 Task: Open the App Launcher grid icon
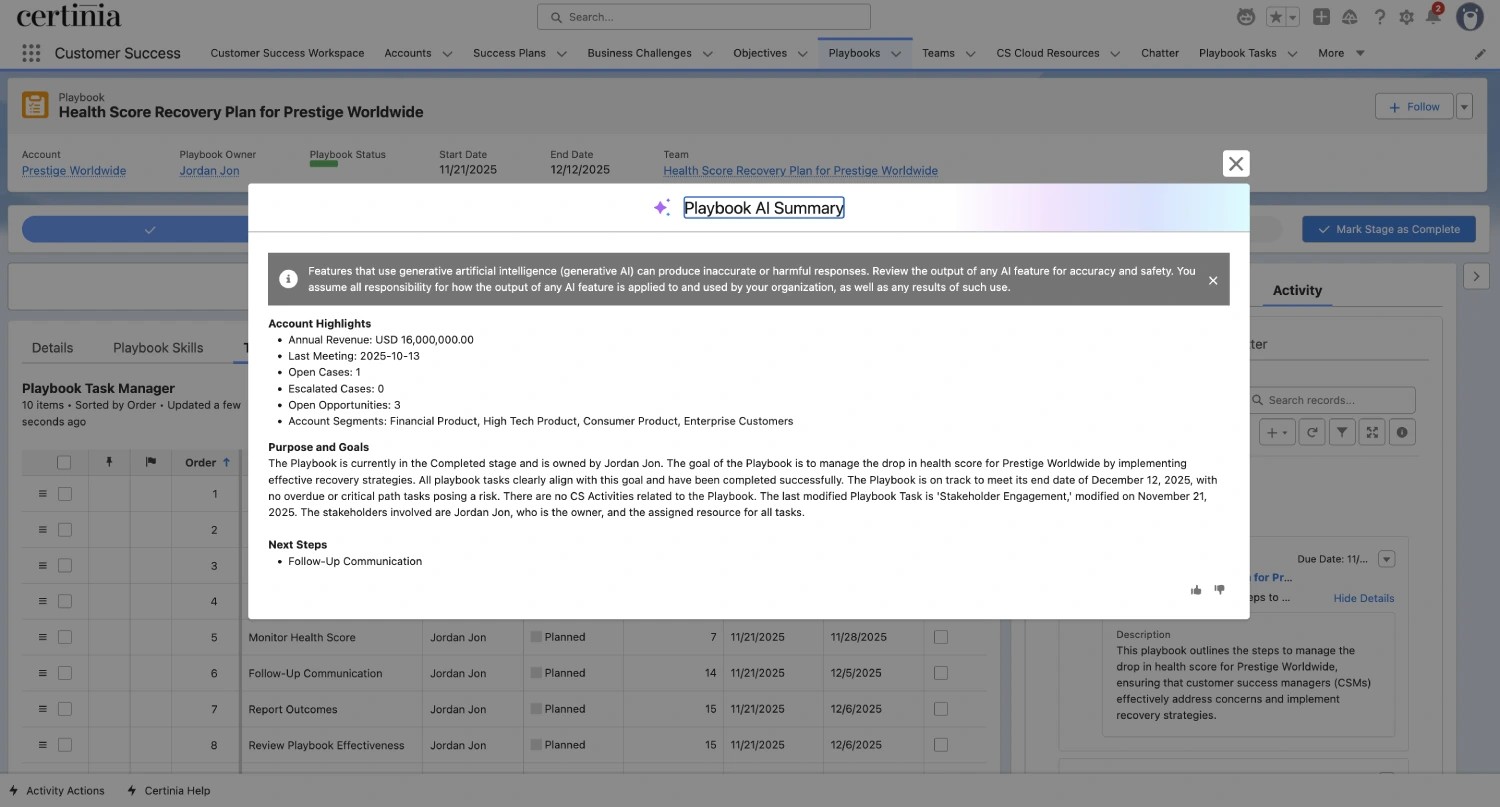(31, 53)
